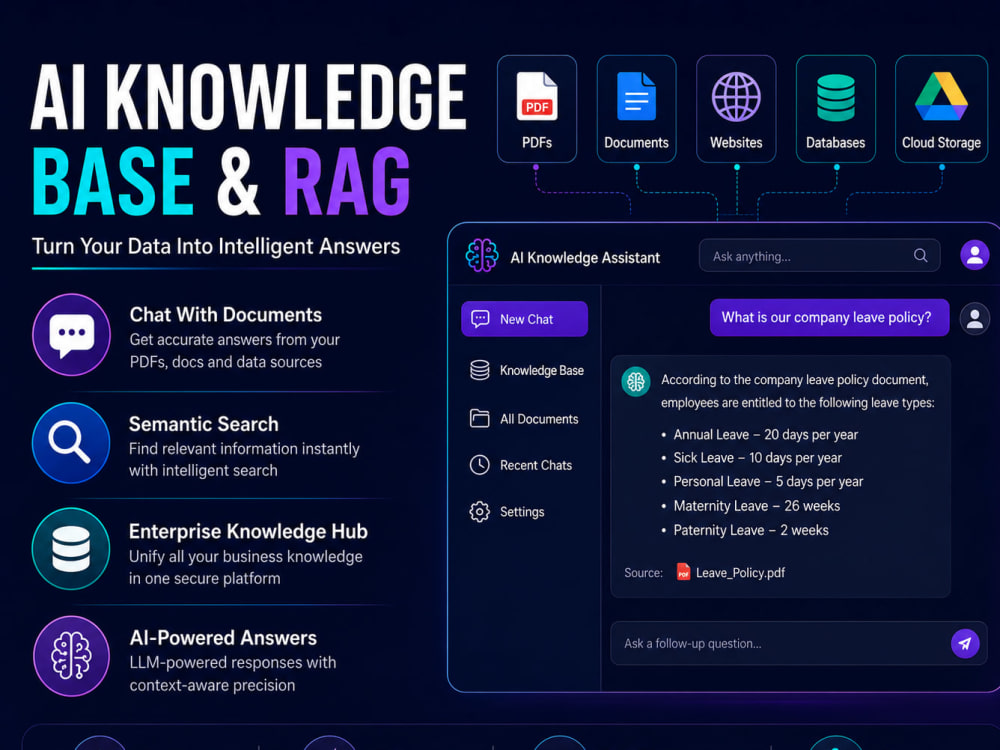Select the Documents card label
This screenshot has width=1000, height=750.
(636, 142)
